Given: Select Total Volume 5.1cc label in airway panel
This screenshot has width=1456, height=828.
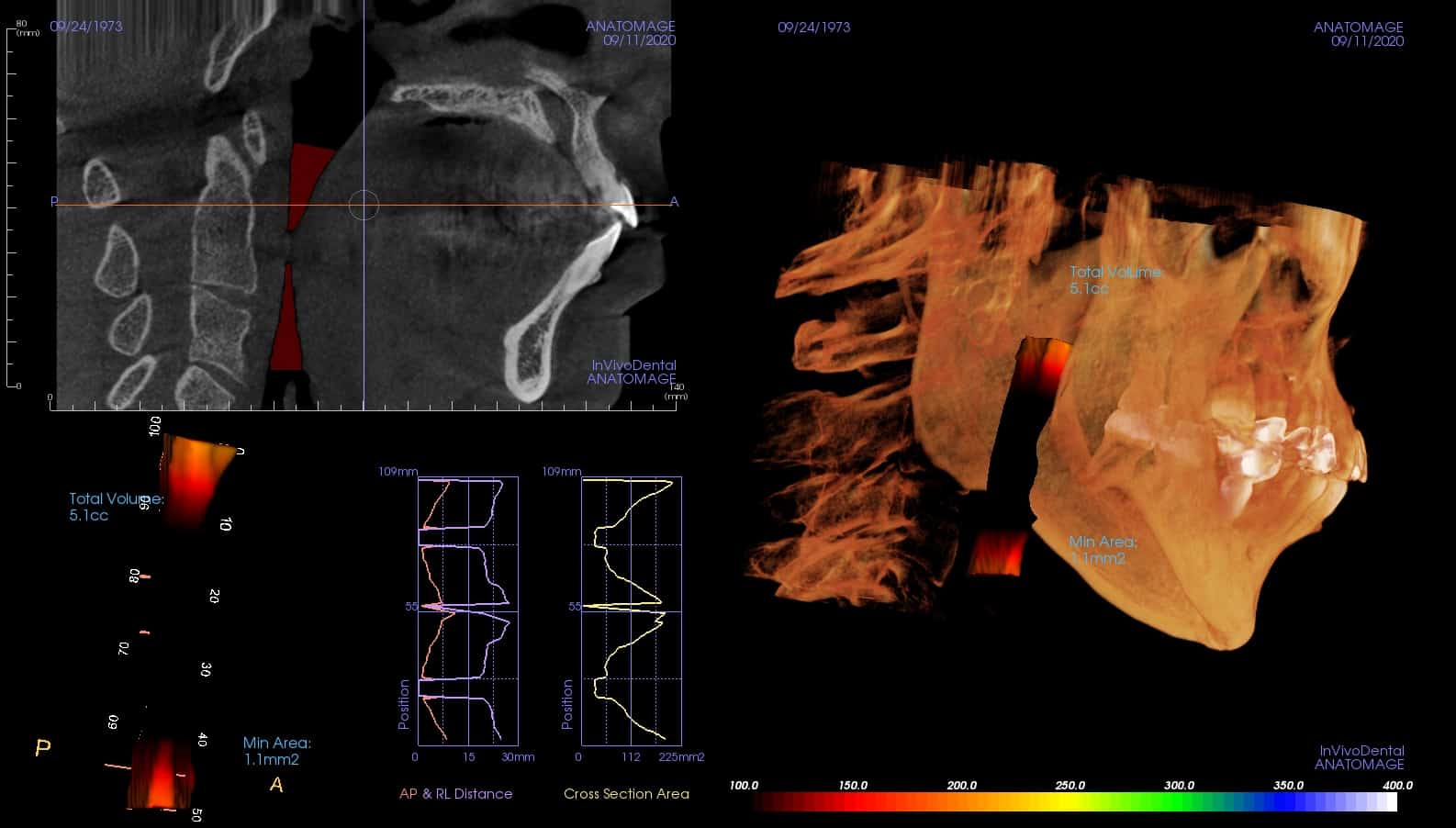Looking at the screenshot, I should coord(117,507).
